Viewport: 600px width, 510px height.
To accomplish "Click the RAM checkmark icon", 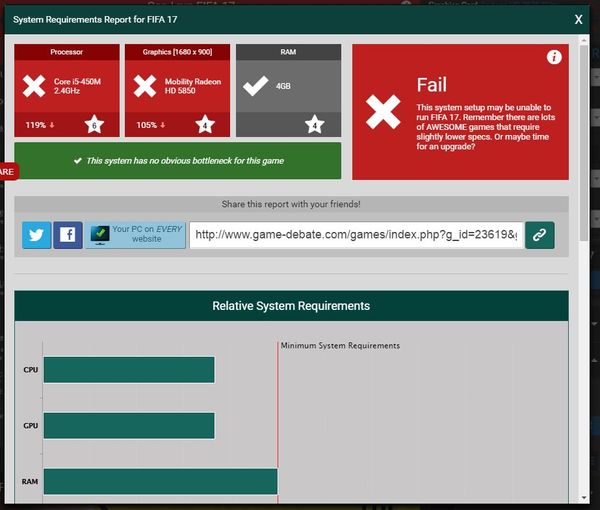I will 256,86.
